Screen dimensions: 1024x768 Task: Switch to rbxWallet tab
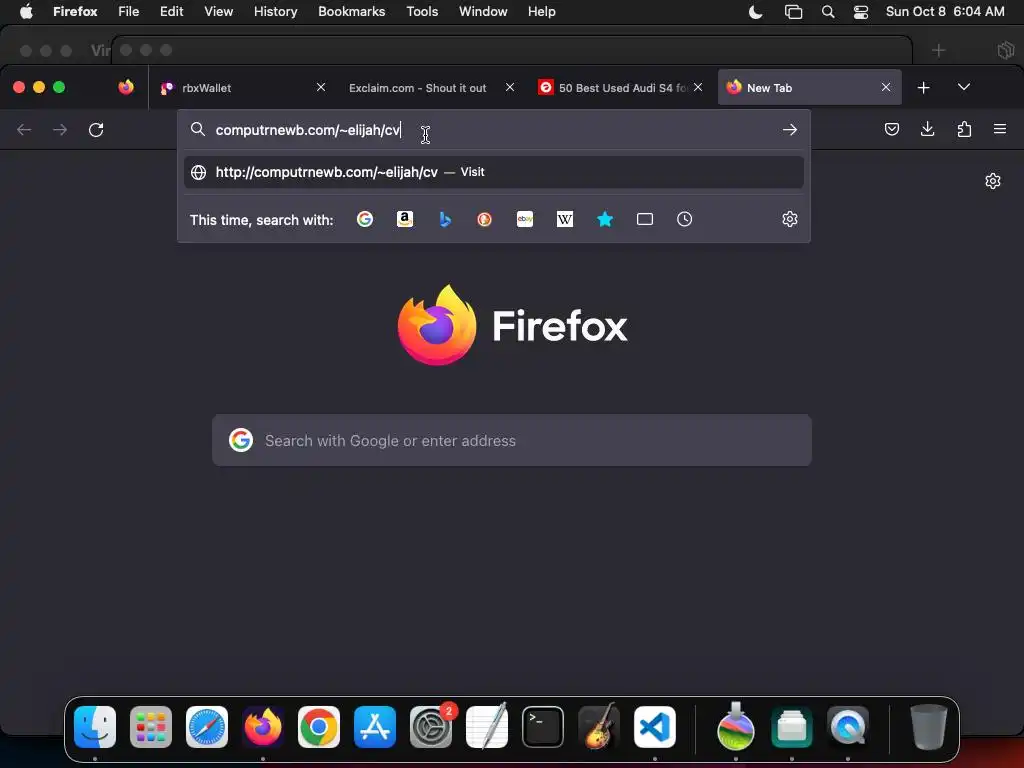coord(241,88)
